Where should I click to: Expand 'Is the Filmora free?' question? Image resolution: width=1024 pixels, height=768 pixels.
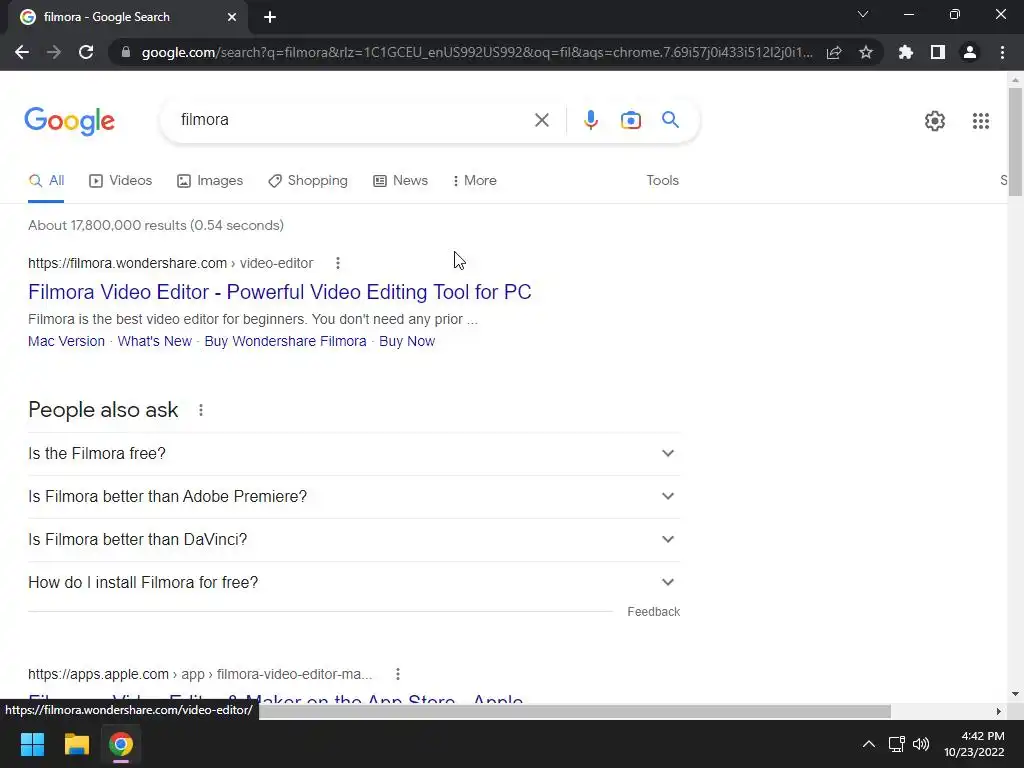click(x=354, y=454)
